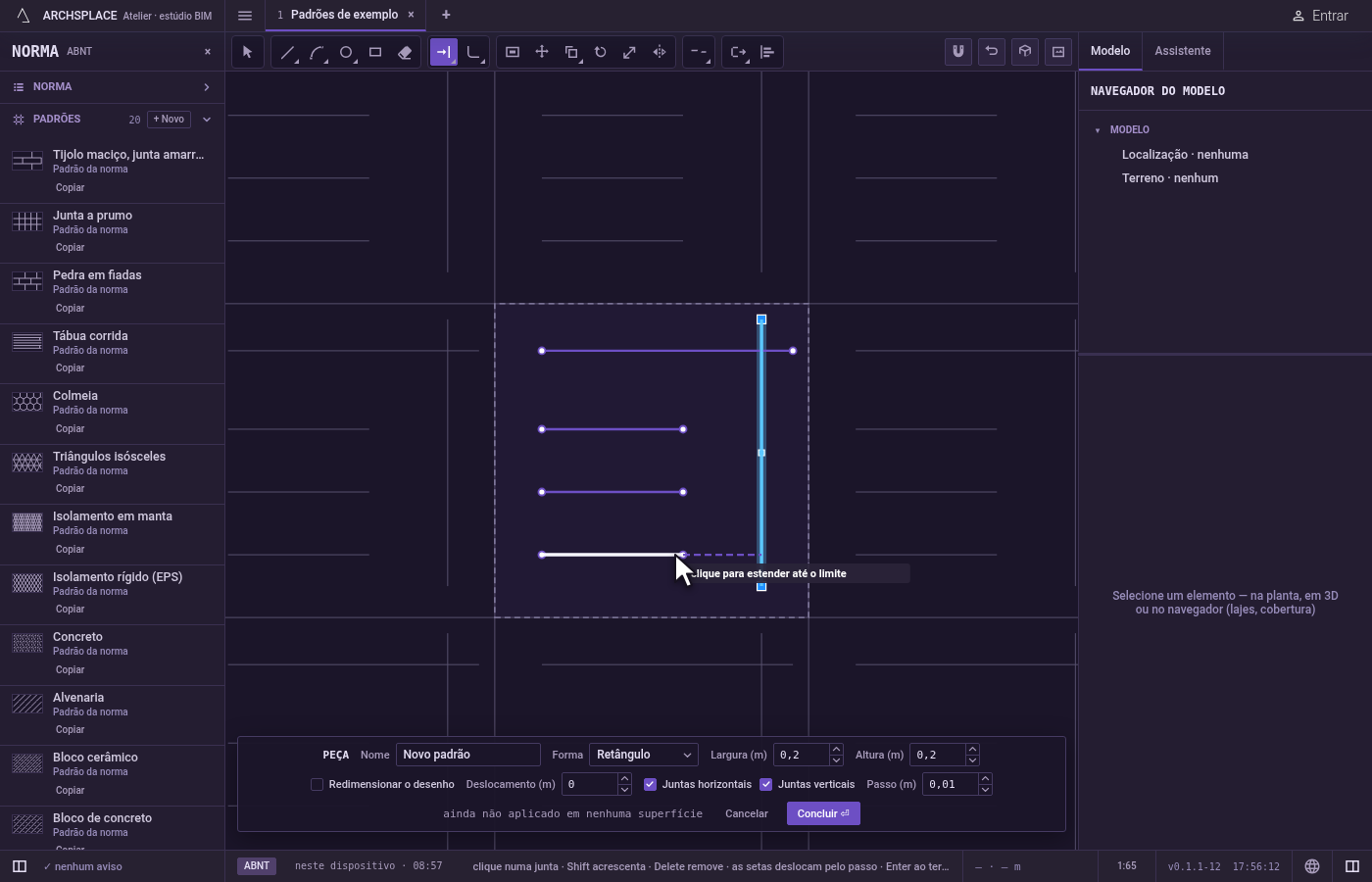
Task: Choose the arc drawing tool
Action: point(317,52)
